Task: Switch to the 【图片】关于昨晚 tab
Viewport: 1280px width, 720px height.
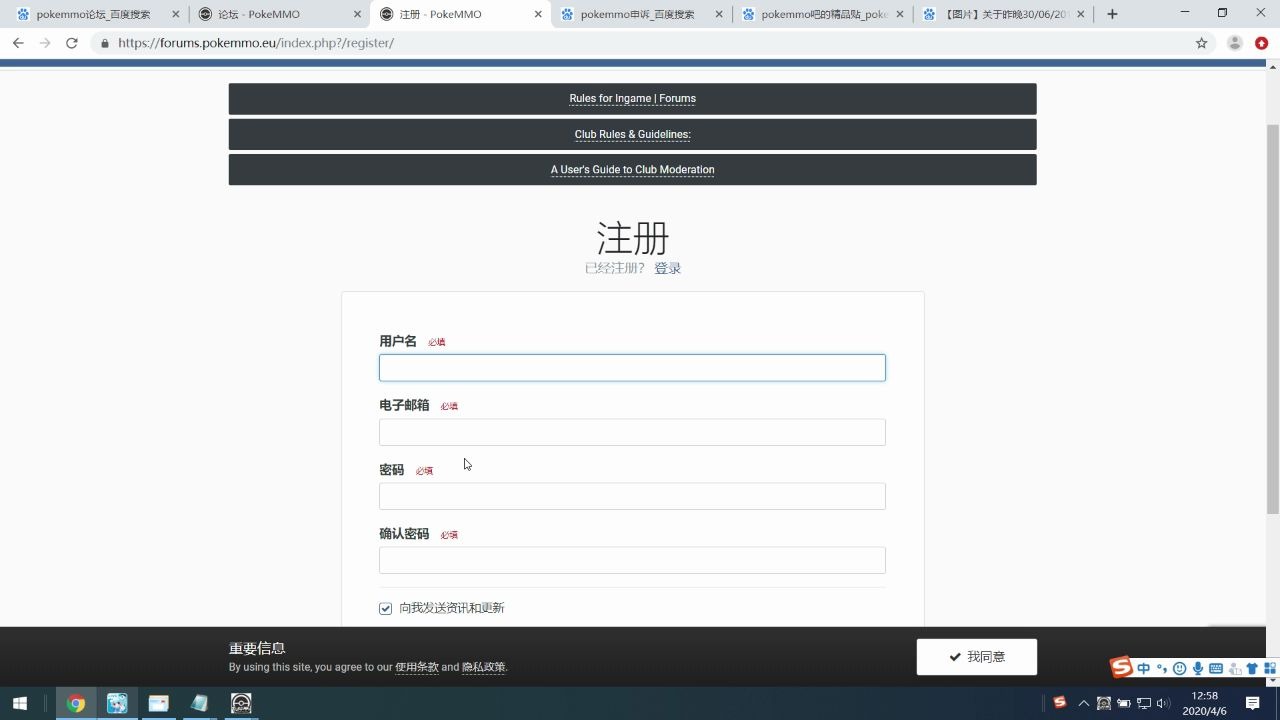Action: click(1002, 14)
